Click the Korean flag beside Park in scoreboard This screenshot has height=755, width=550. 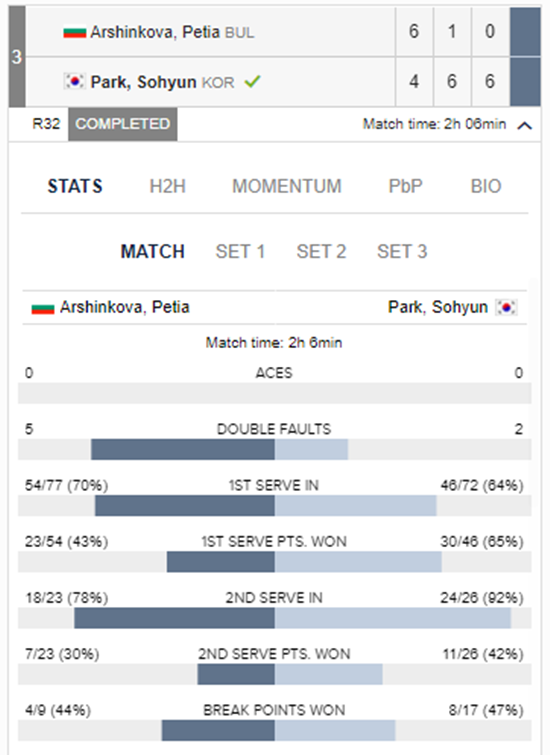(75, 81)
